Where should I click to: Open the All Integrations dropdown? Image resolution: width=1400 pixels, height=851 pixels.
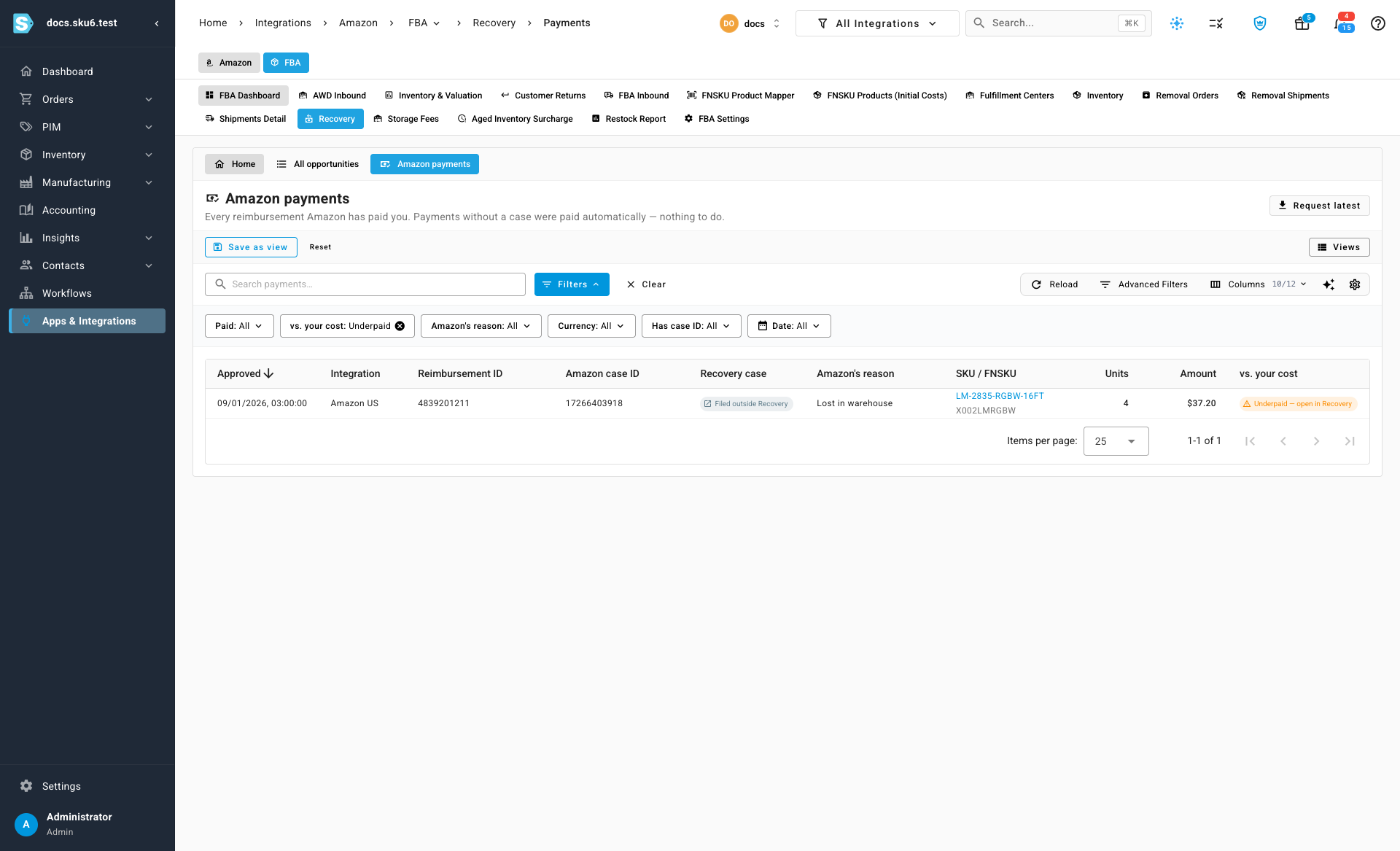(877, 23)
